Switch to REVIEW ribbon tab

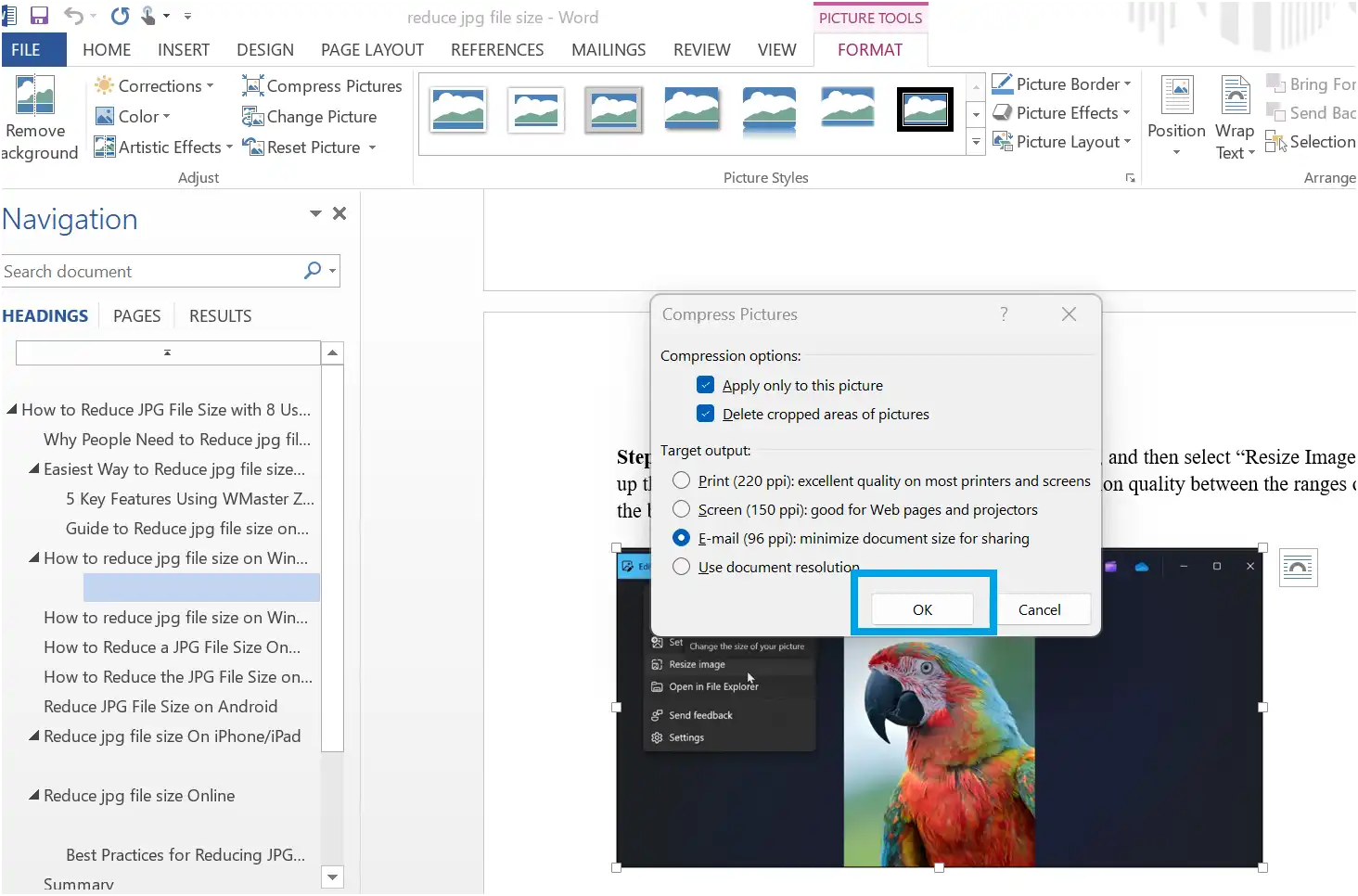702,49
